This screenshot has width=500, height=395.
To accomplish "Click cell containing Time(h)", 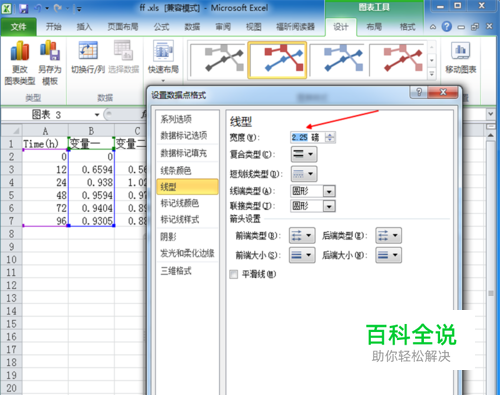I will 45,144.
